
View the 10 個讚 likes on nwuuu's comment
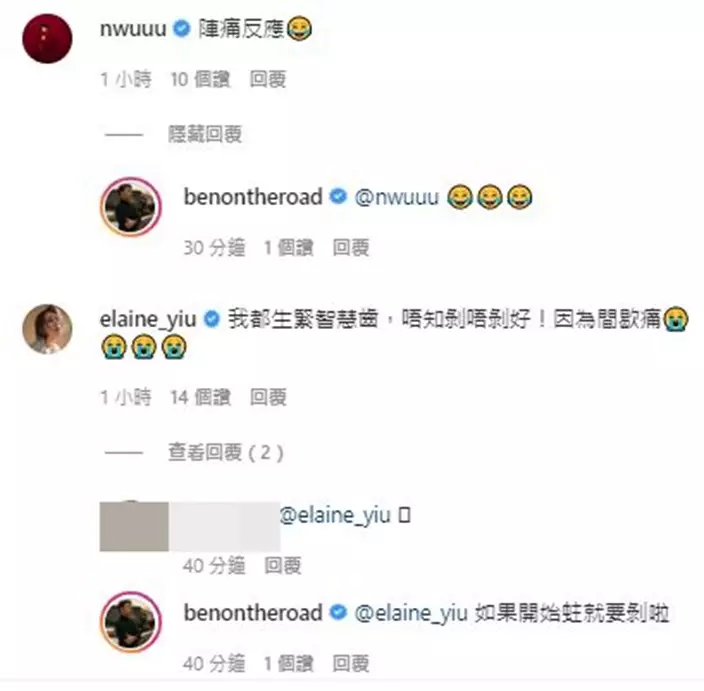click(200, 79)
